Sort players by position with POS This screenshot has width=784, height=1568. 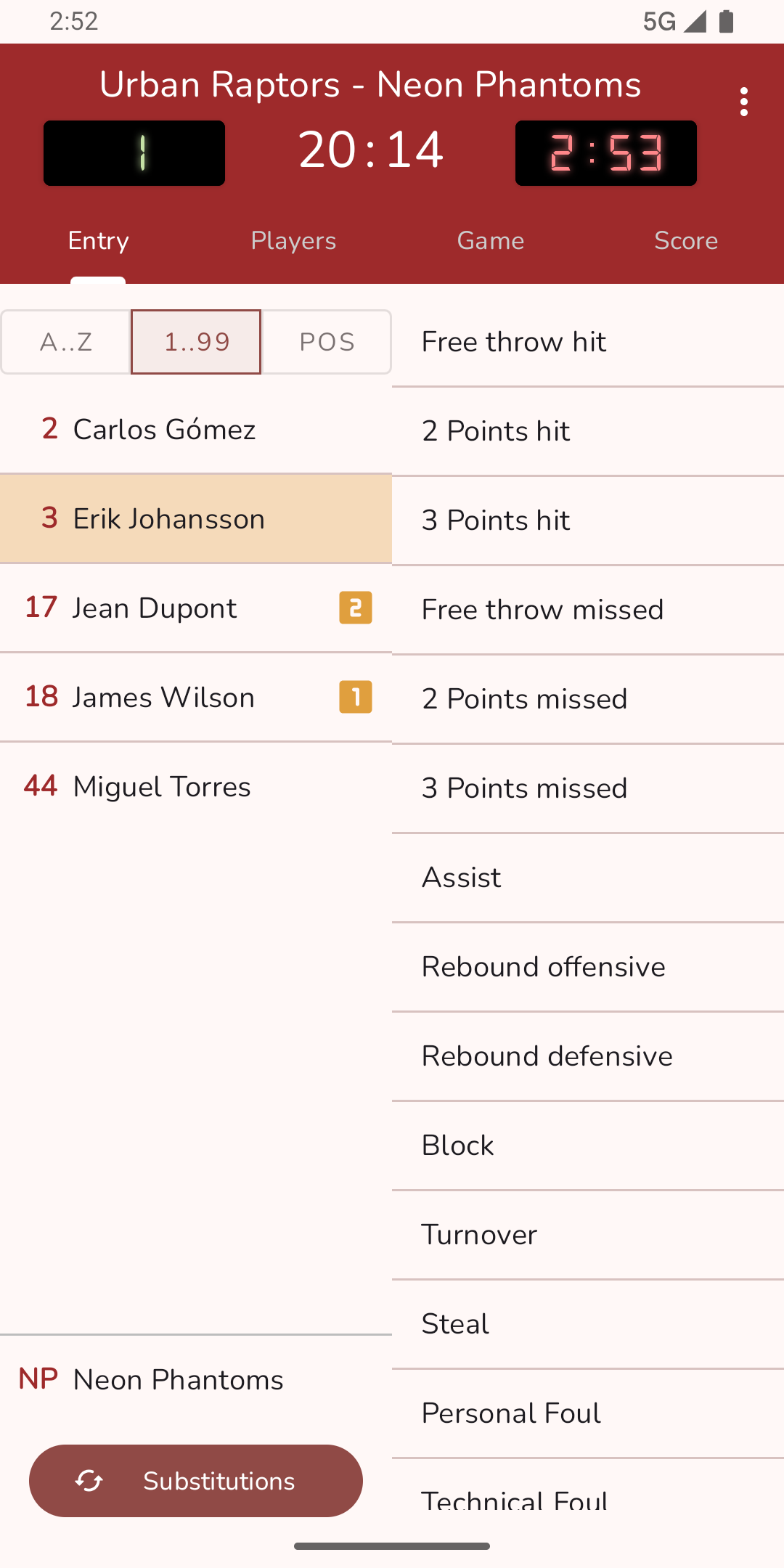tap(327, 342)
